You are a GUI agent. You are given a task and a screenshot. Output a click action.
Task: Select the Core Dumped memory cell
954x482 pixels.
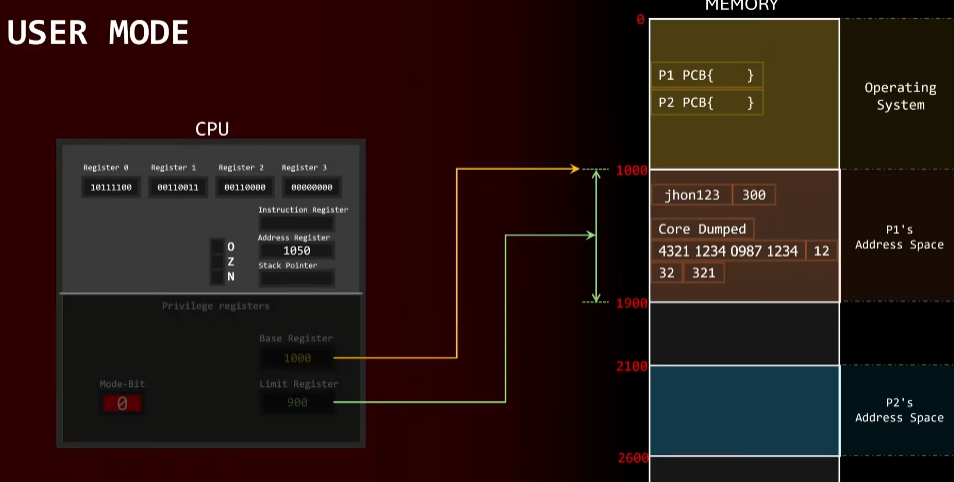[703, 229]
